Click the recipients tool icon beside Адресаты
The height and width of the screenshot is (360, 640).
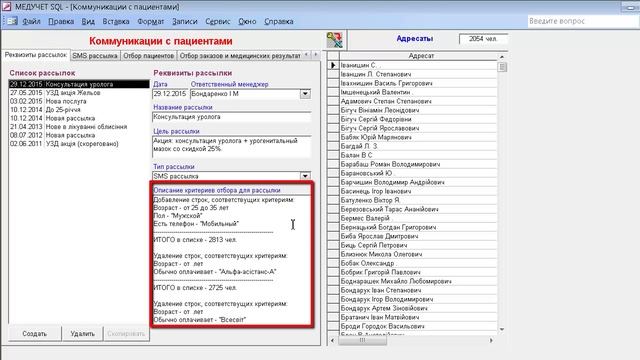pos(335,40)
